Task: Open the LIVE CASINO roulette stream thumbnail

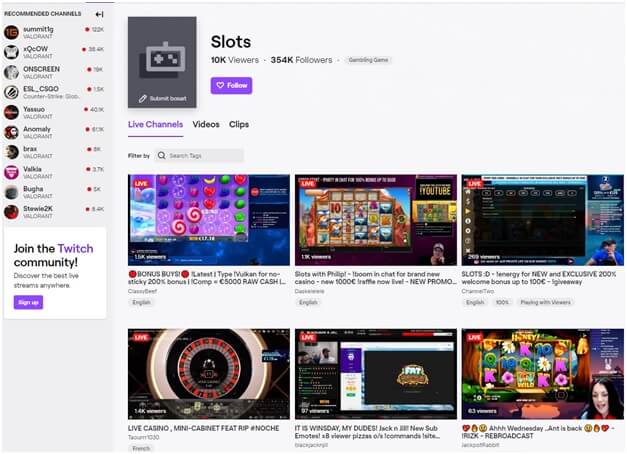Action: coord(209,374)
